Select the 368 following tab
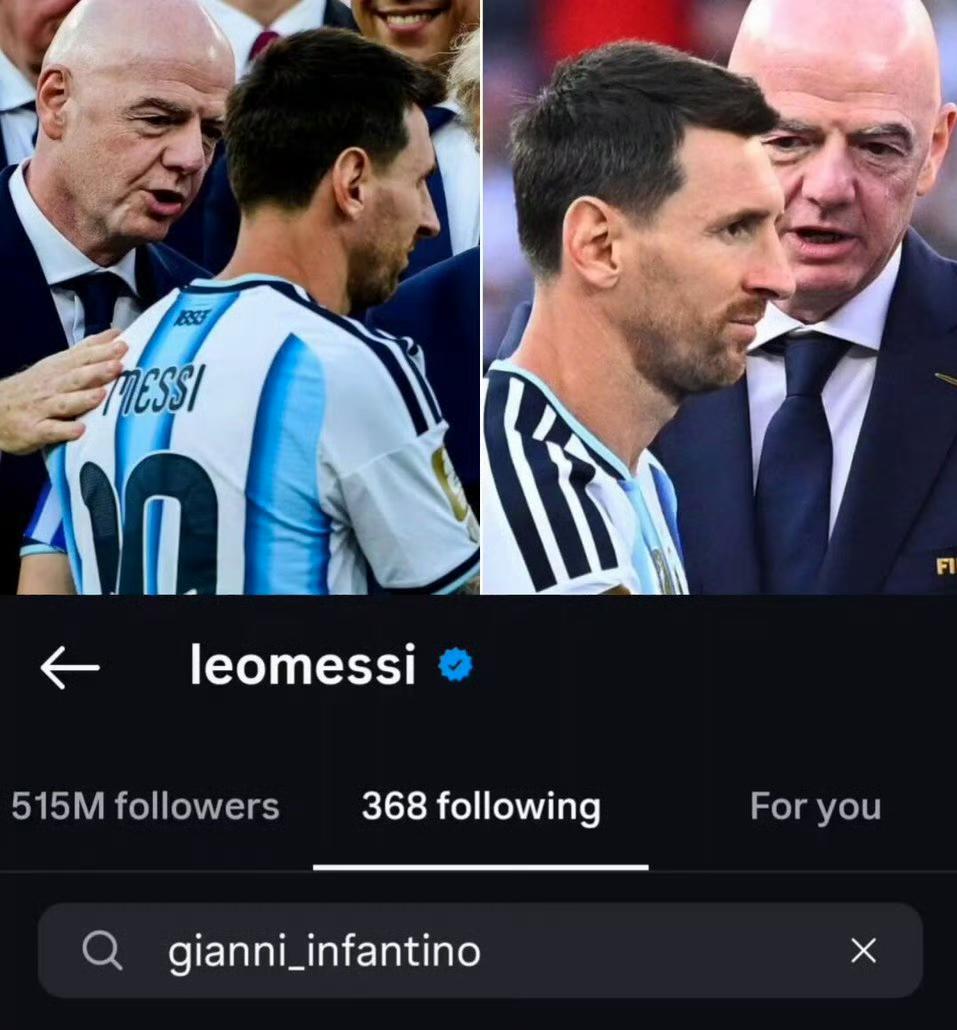This screenshot has width=957, height=1030. coord(481,807)
